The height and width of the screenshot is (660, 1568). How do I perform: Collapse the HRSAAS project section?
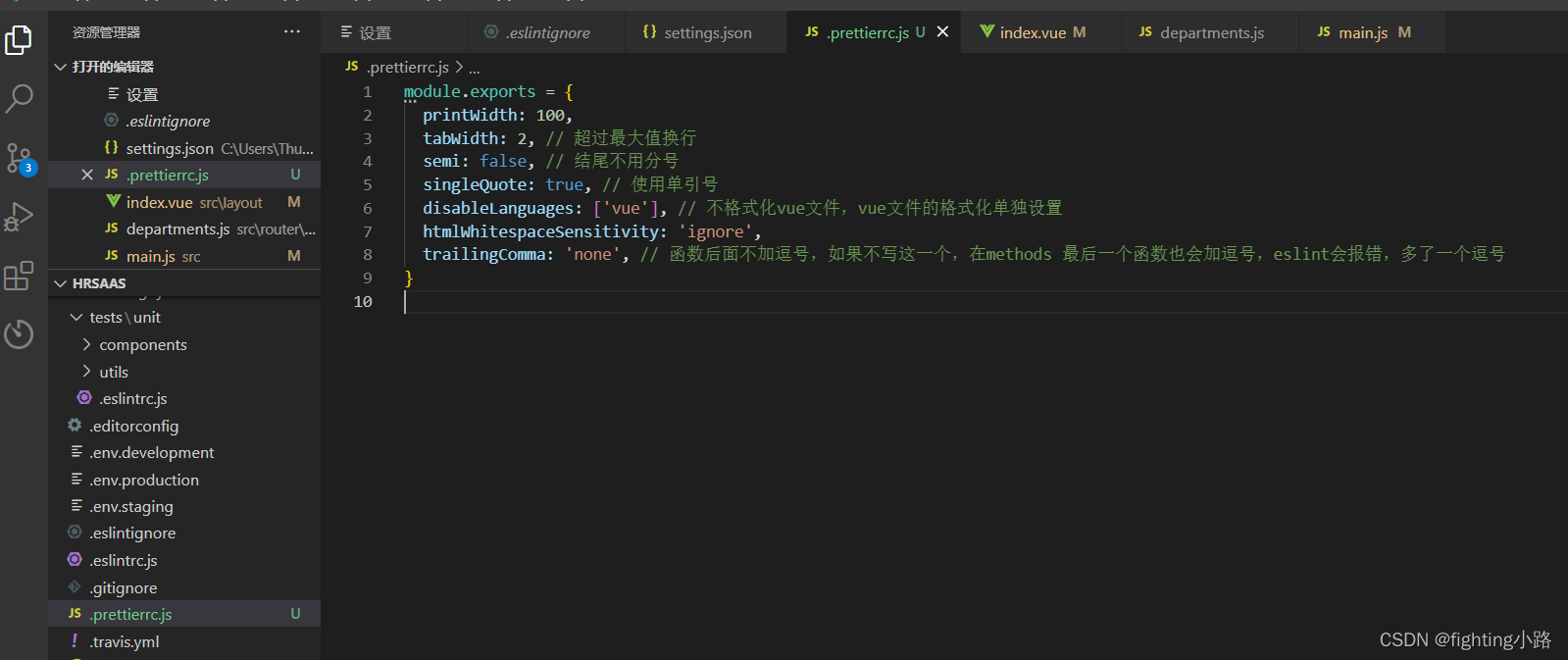(61, 283)
